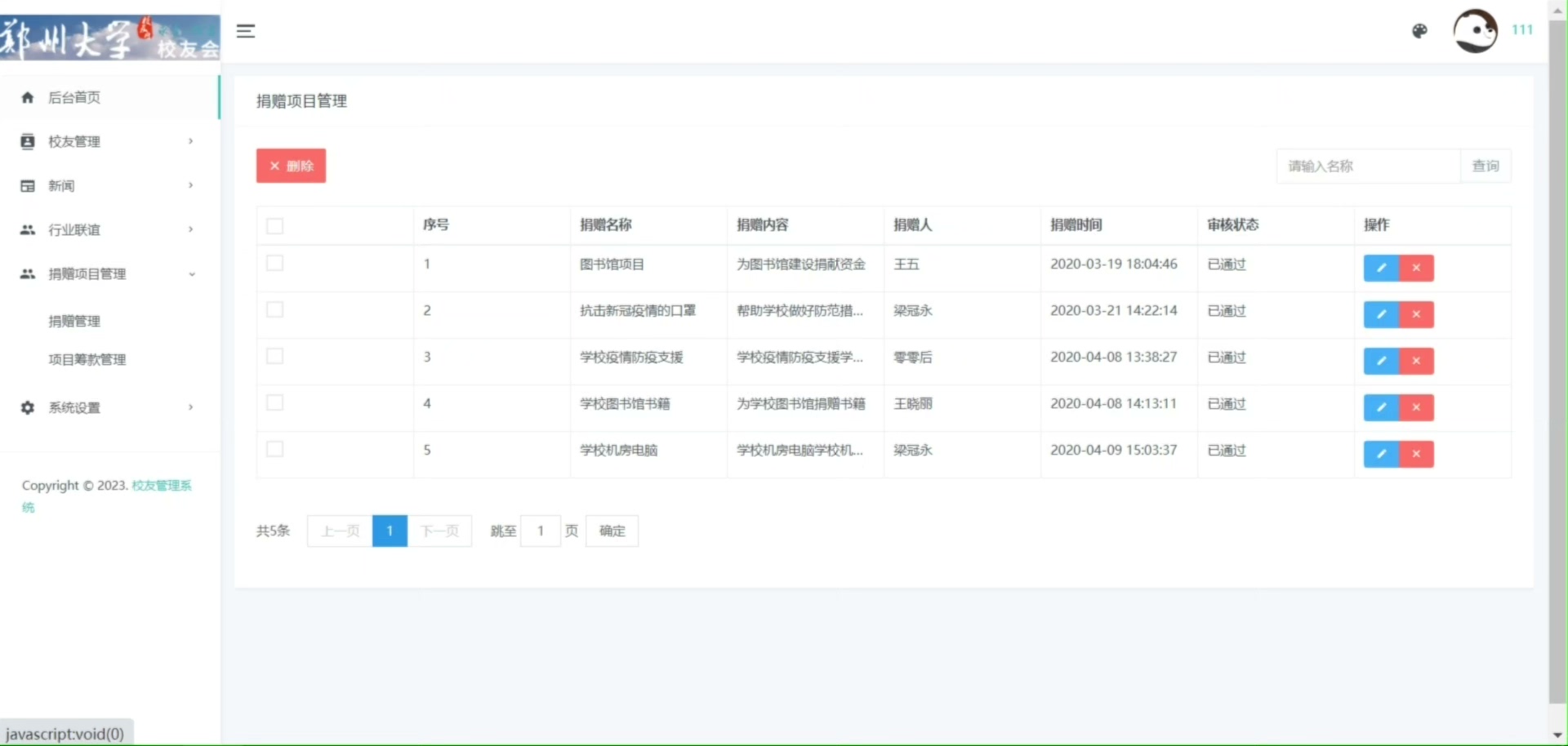The image size is (1568, 746).
Task: Expand the 校友管理 chevron
Action: click(x=191, y=141)
